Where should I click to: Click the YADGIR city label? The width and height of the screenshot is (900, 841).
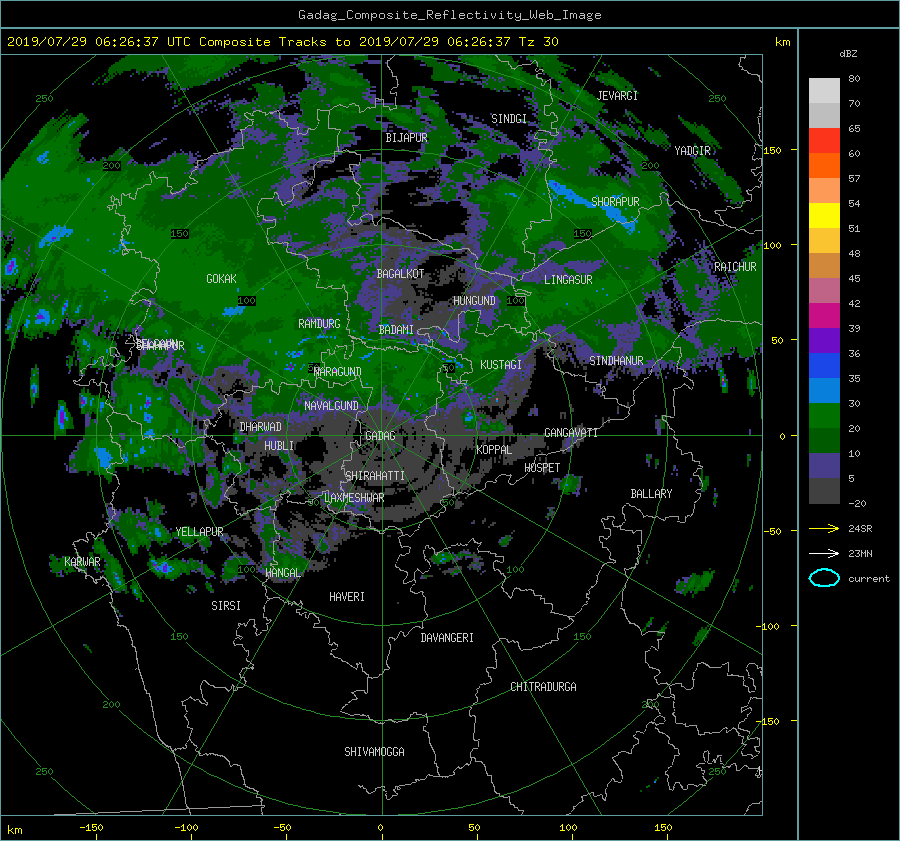692,151
